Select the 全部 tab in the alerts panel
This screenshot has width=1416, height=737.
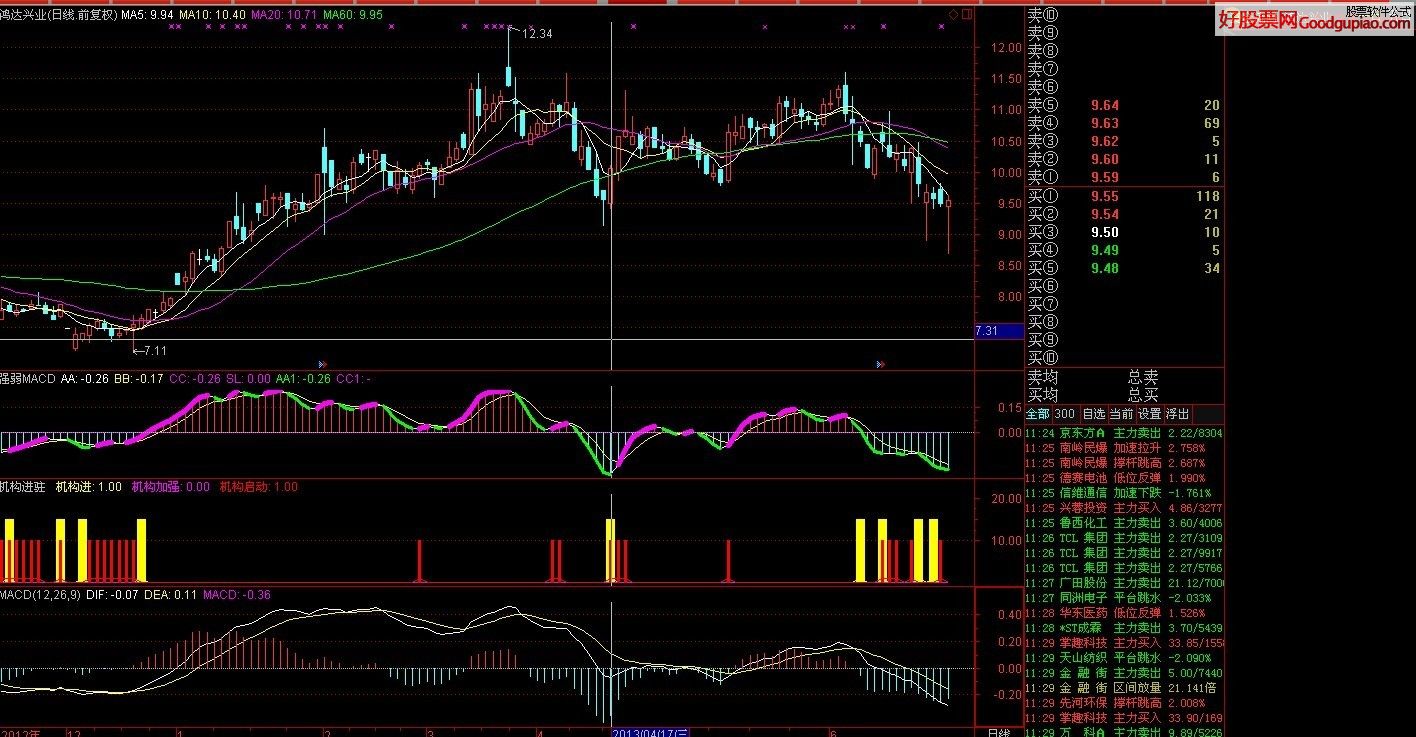tap(1038, 414)
